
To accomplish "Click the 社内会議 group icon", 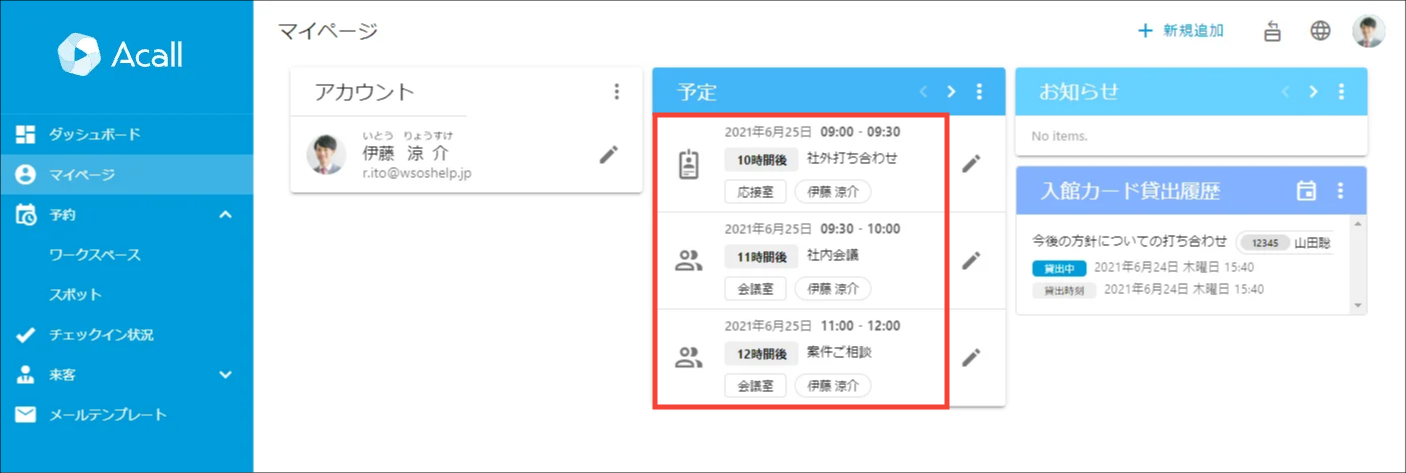I will (x=689, y=261).
